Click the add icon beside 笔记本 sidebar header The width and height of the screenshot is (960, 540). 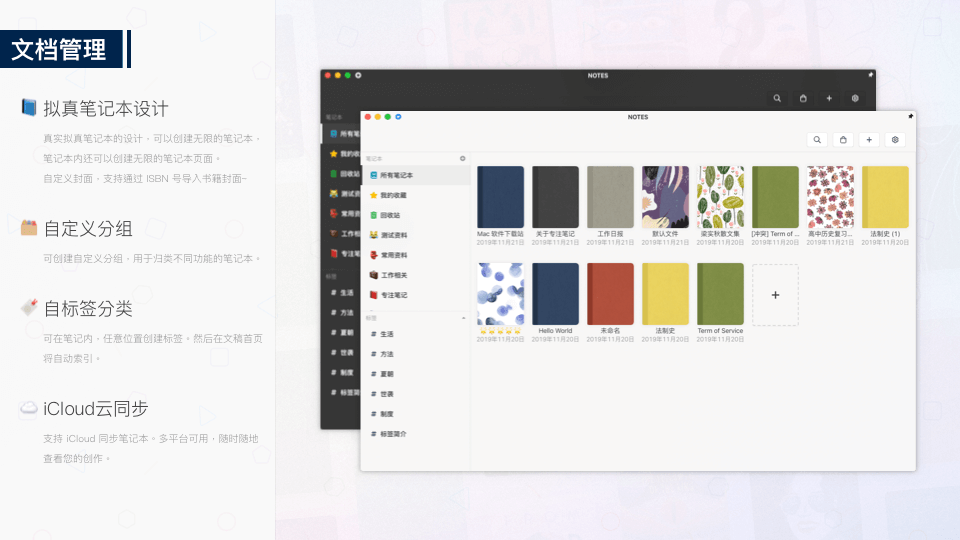(x=462, y=158)
